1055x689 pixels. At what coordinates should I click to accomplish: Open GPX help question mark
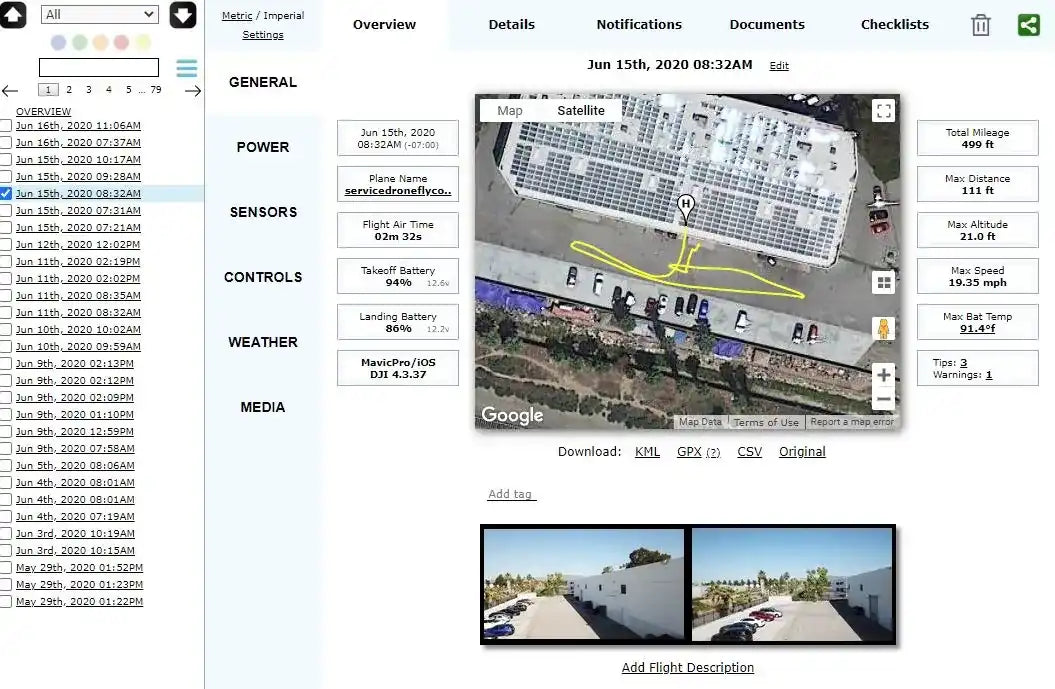(x=713, y=453)
